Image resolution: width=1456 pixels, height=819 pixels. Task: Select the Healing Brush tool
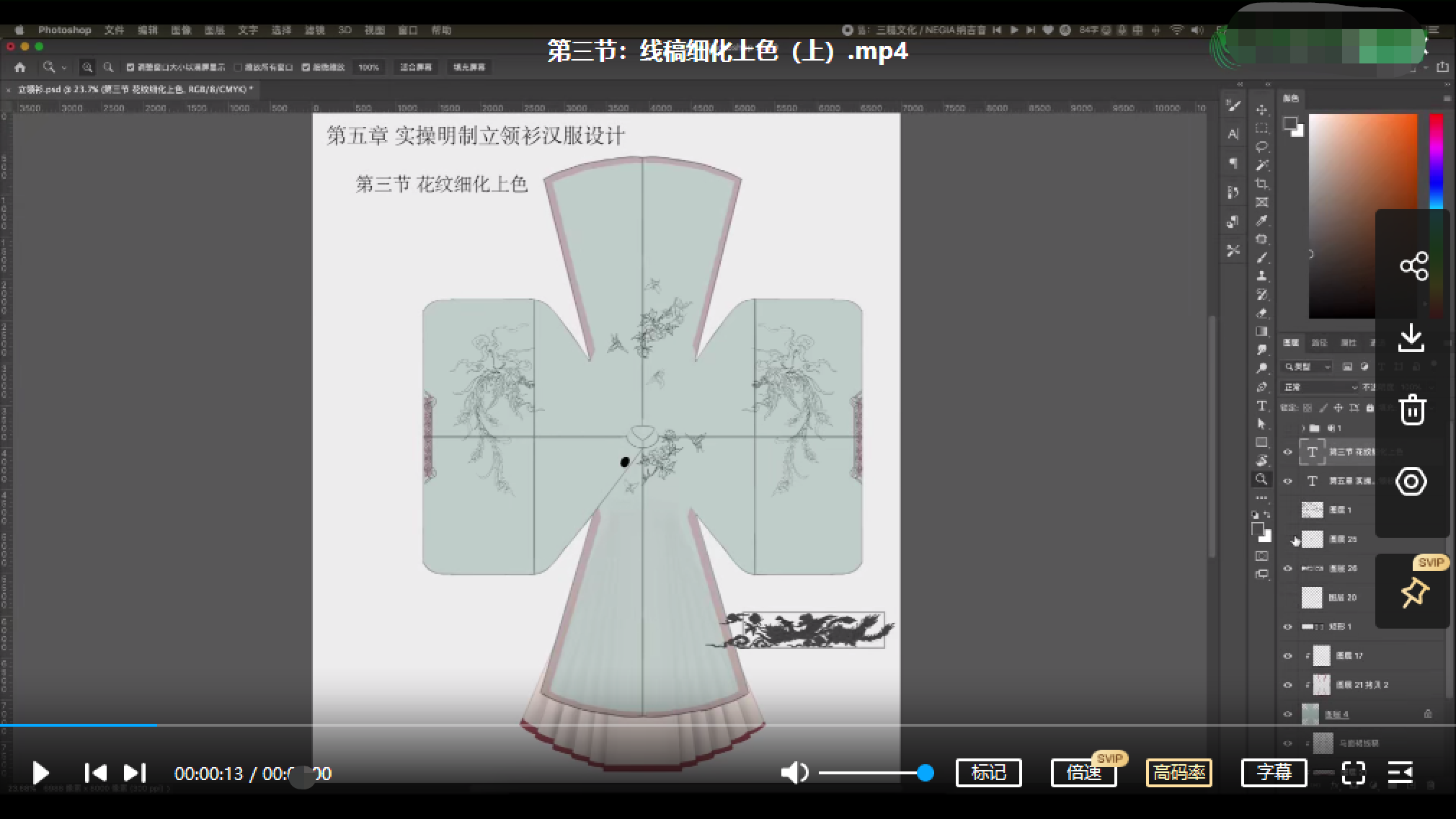coord(1261,239)
